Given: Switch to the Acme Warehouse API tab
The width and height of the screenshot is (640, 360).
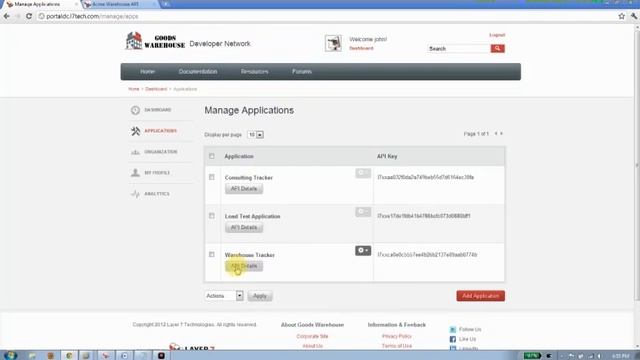Looking at the screenshot, I should pyautogui.click(x=120, y=4).
